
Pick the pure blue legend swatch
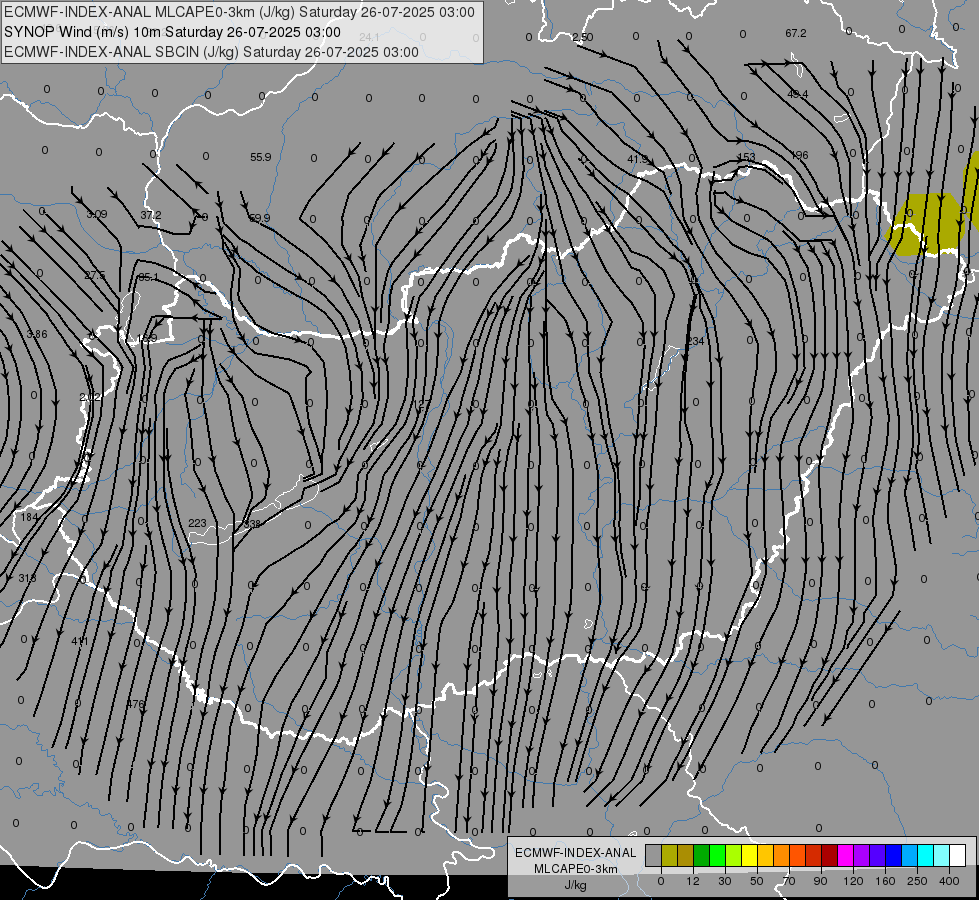(x=894, y=855)
